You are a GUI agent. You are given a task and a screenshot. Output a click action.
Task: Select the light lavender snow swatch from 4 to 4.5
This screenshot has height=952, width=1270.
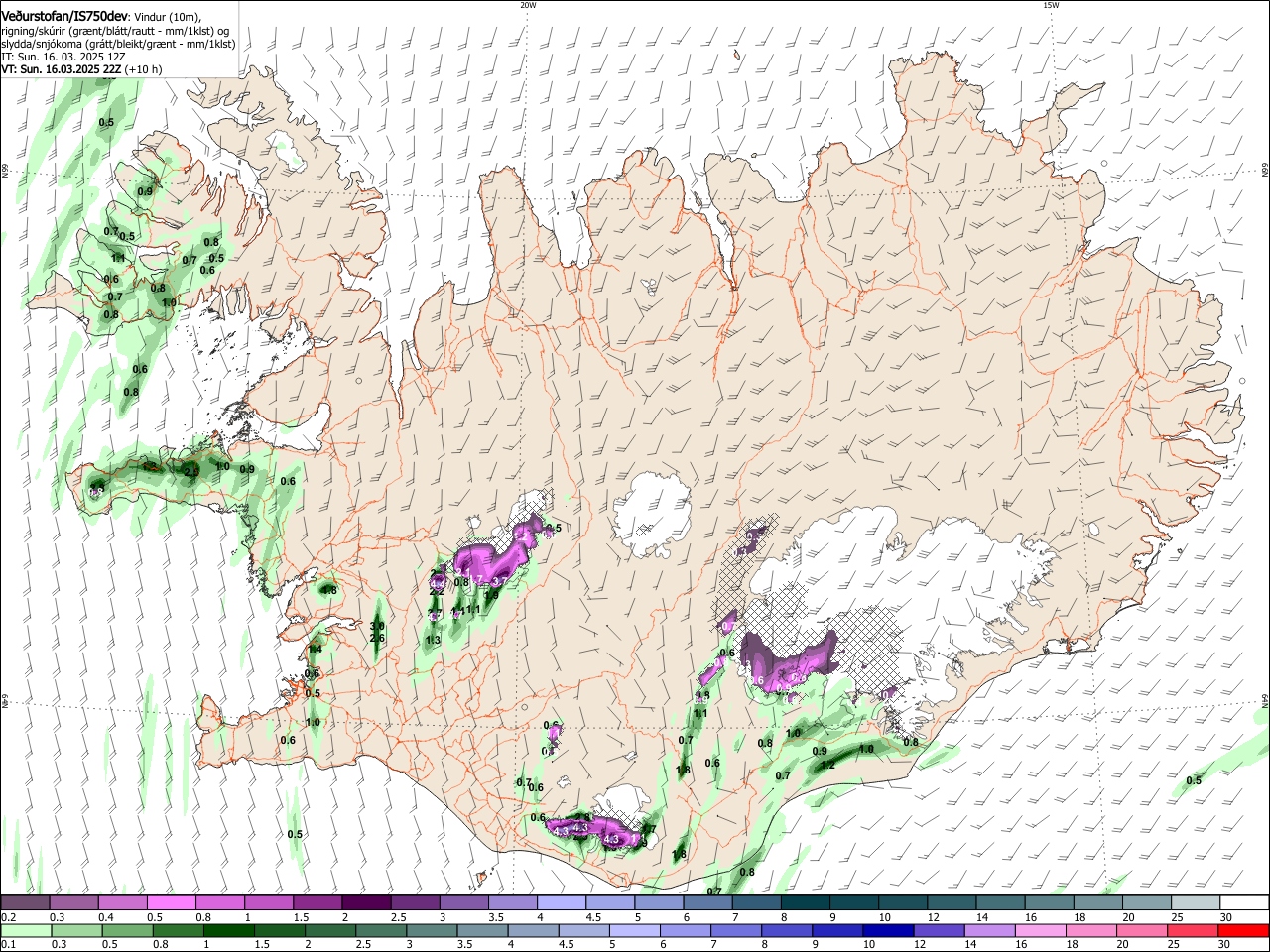coord(563,903)
